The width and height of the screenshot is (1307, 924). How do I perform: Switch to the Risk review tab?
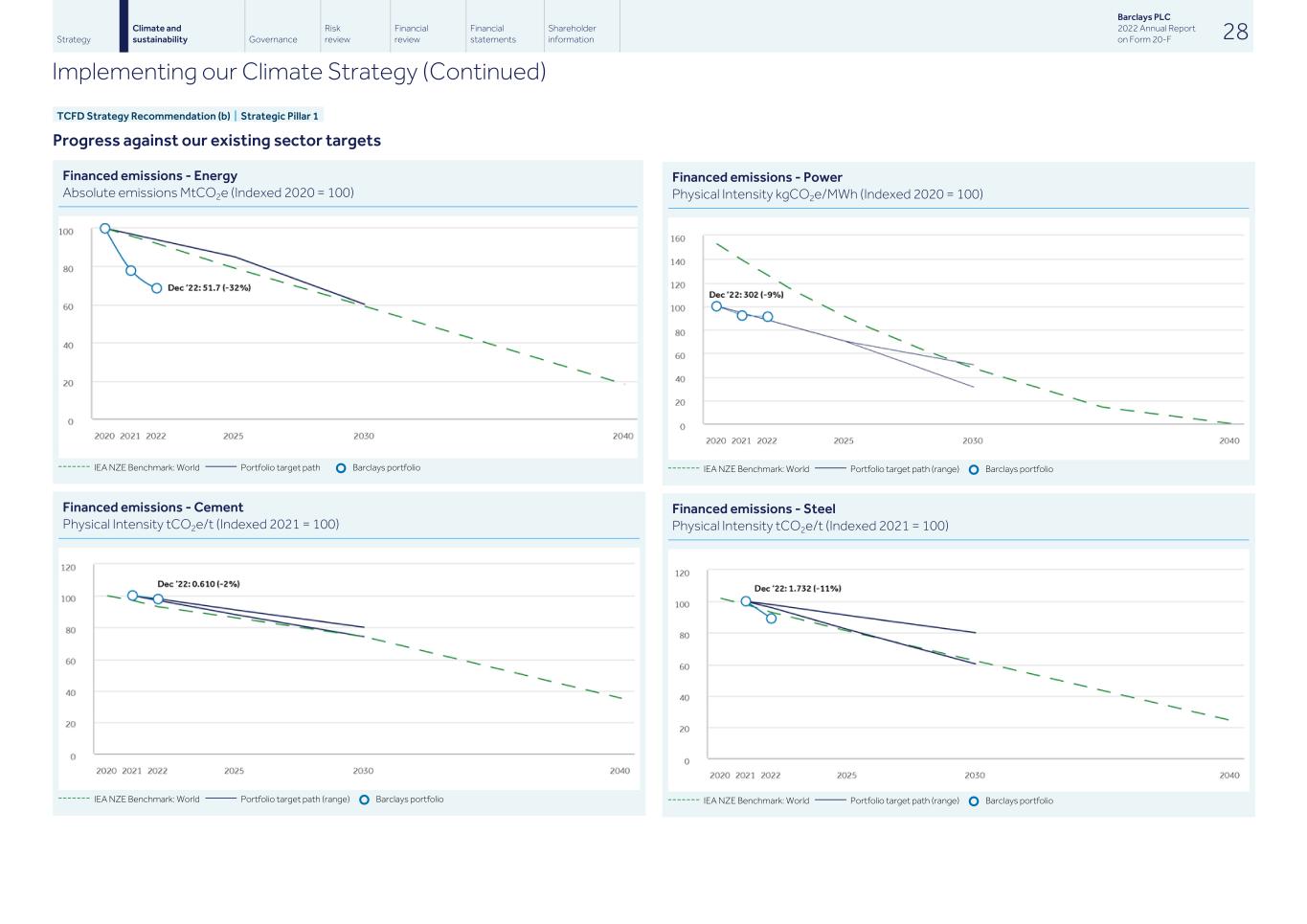click(337, 34)
